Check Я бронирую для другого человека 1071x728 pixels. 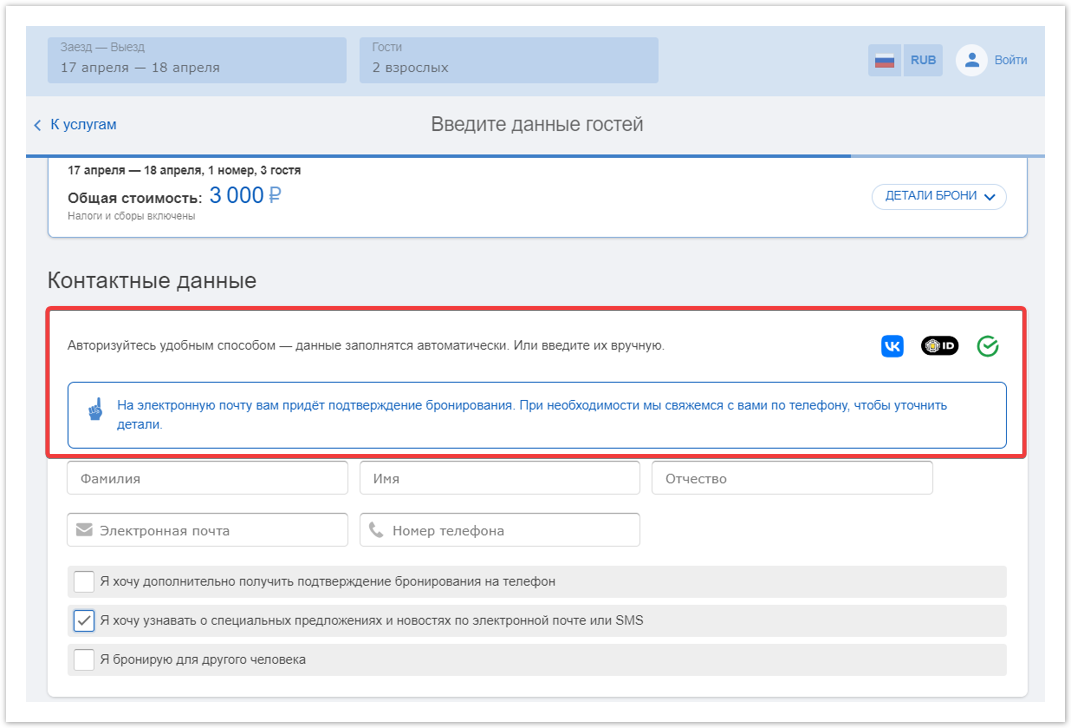coord(84,659)
